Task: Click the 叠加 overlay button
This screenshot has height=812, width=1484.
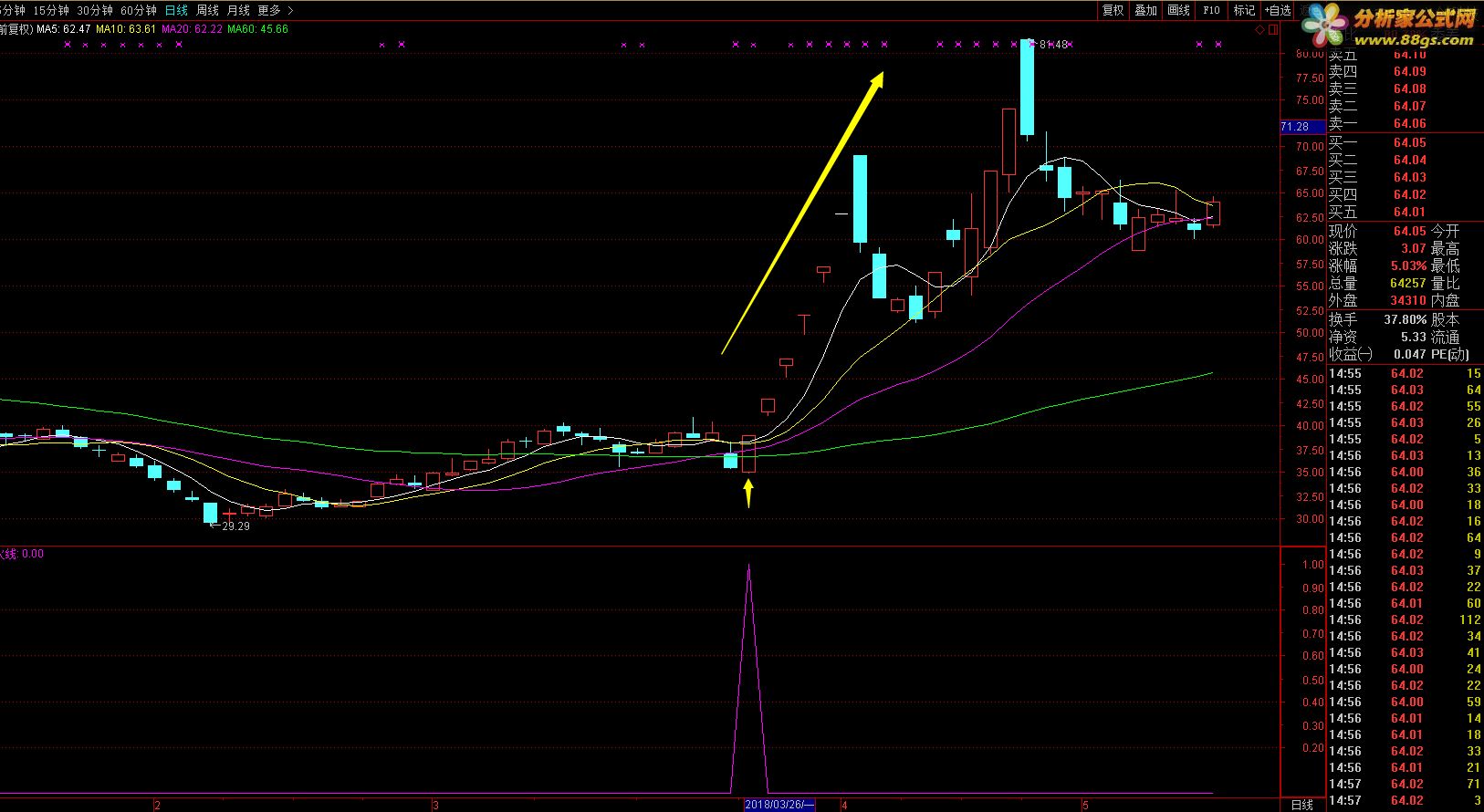Action: point(1145,10)
